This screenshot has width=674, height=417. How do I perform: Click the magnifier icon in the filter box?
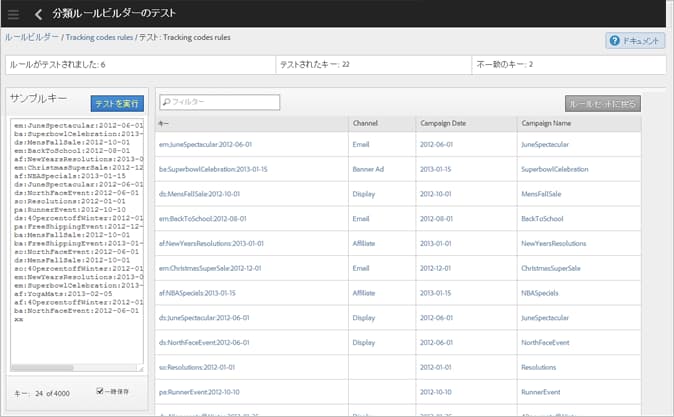tap(166, 102)
